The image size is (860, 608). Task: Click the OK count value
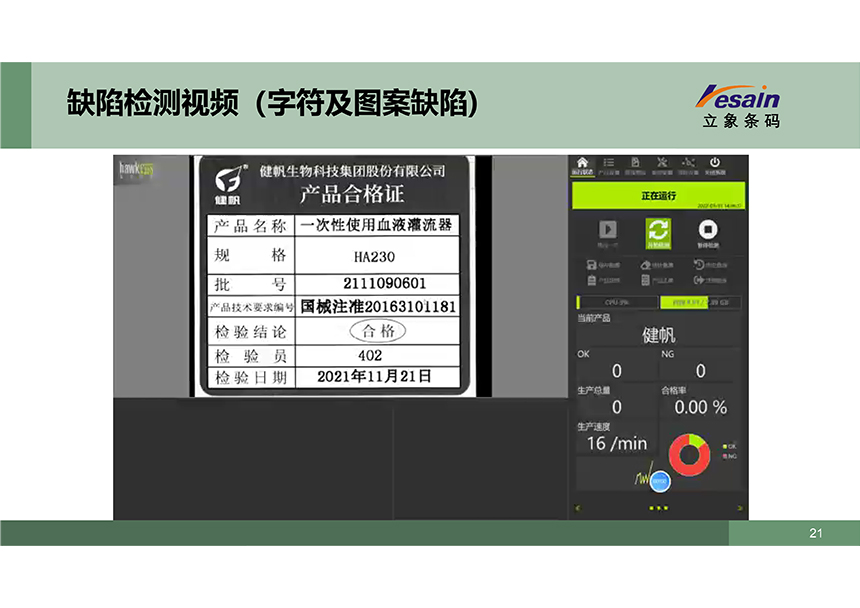616,371
